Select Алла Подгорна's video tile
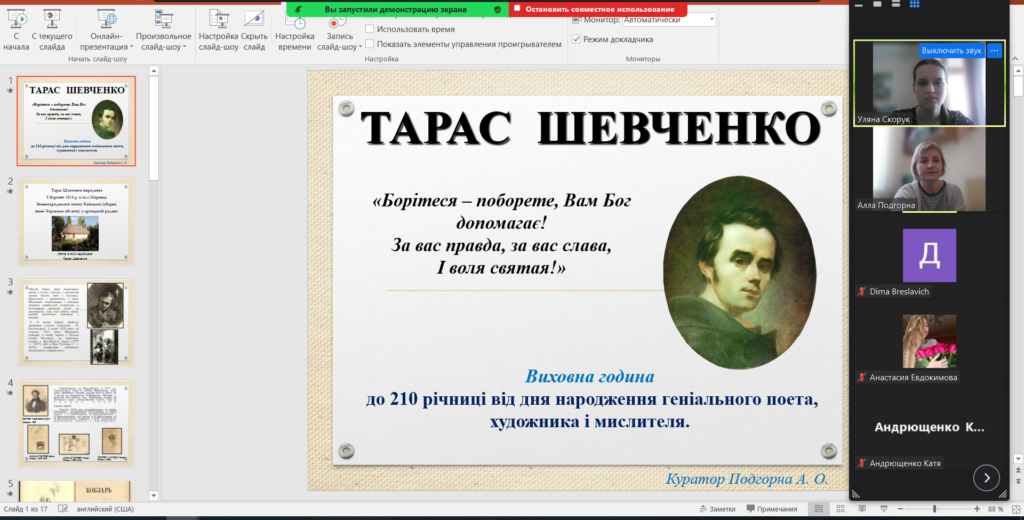This screenshot has width=1024, height=520. pos(929,169)
